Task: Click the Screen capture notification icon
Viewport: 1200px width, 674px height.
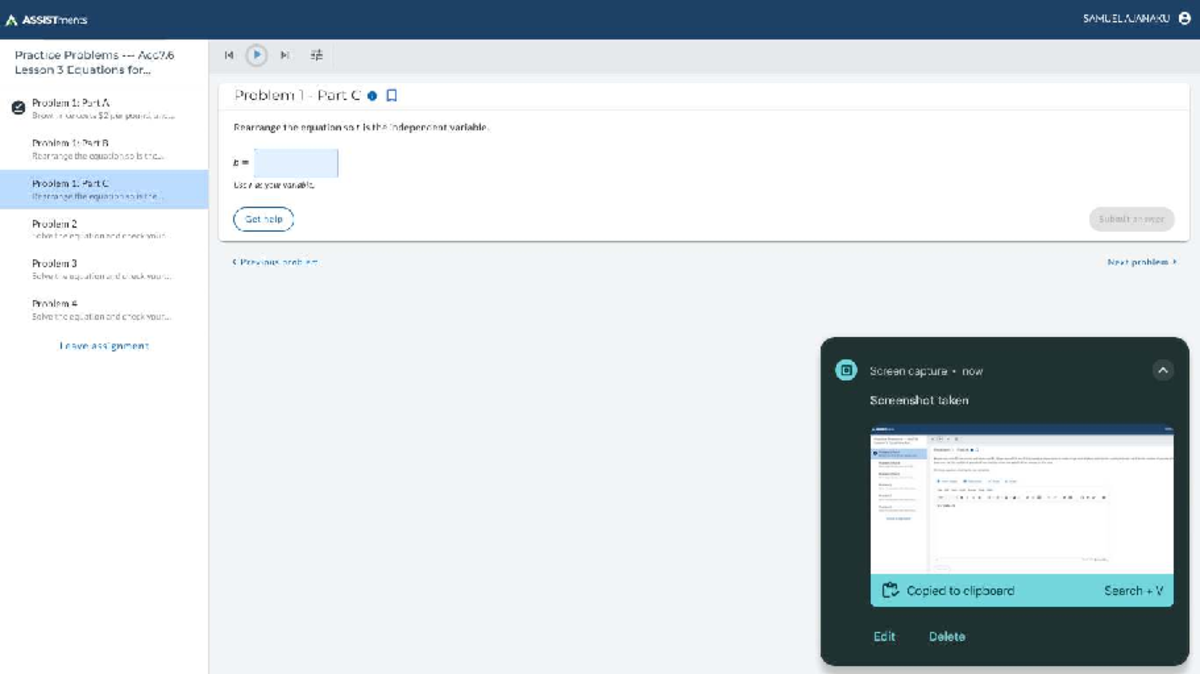Action: coord(846,370)
